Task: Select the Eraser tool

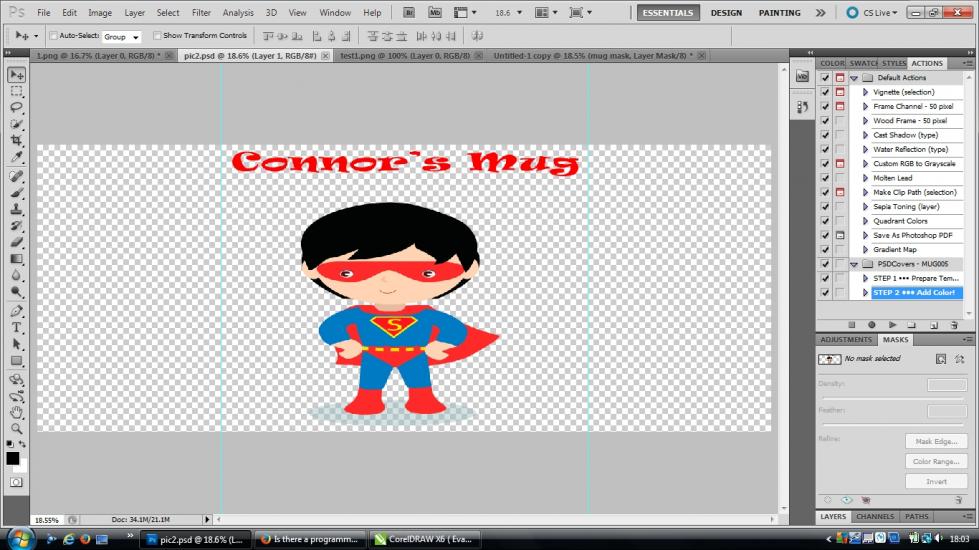Action: (16, 242)
